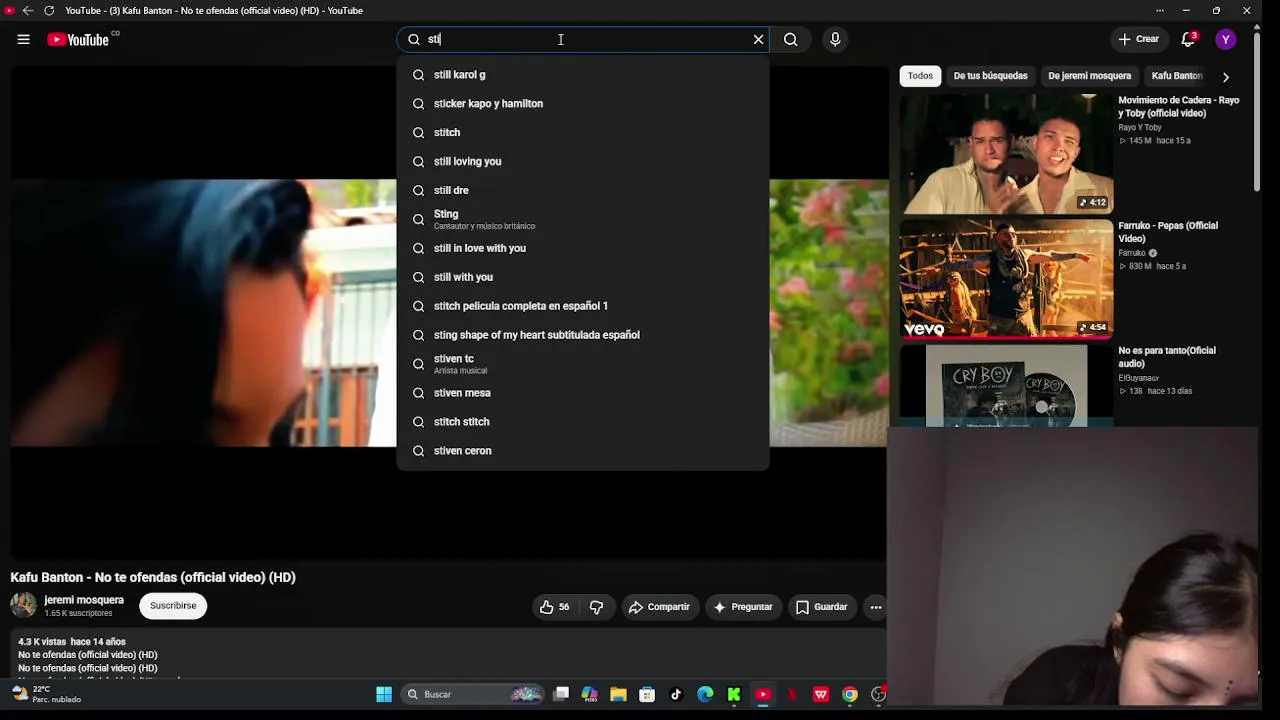Open 'No es para tanto (Official audio)' title
Viewport: 1280px width, 720px height.
point(1167,357)
